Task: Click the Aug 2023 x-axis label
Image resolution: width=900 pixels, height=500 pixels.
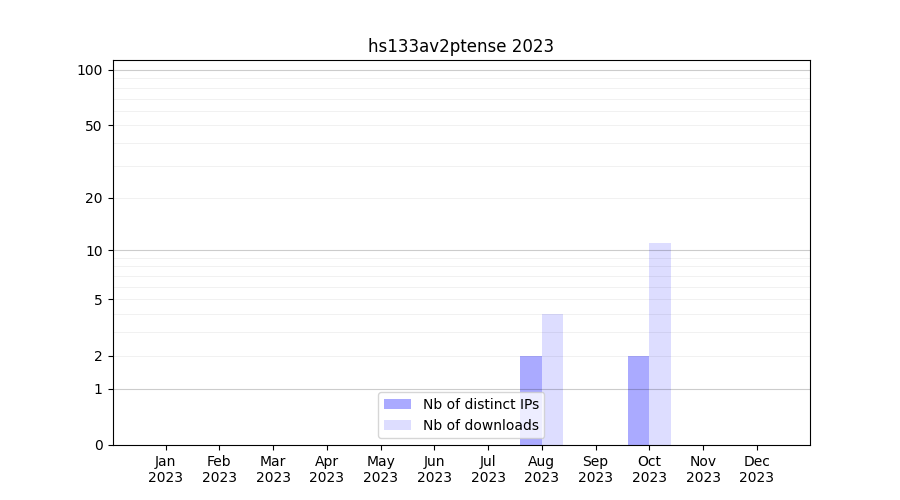Action: tap(541, 469)
